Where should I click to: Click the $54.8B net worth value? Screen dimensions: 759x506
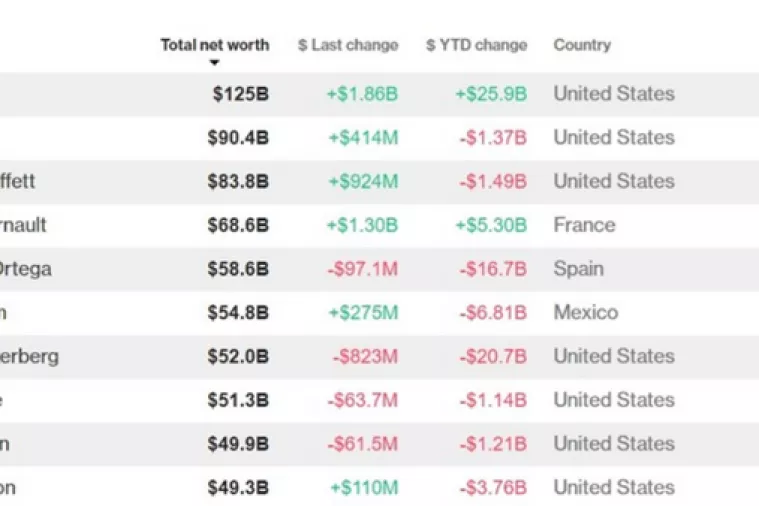[x=236, y=313]
